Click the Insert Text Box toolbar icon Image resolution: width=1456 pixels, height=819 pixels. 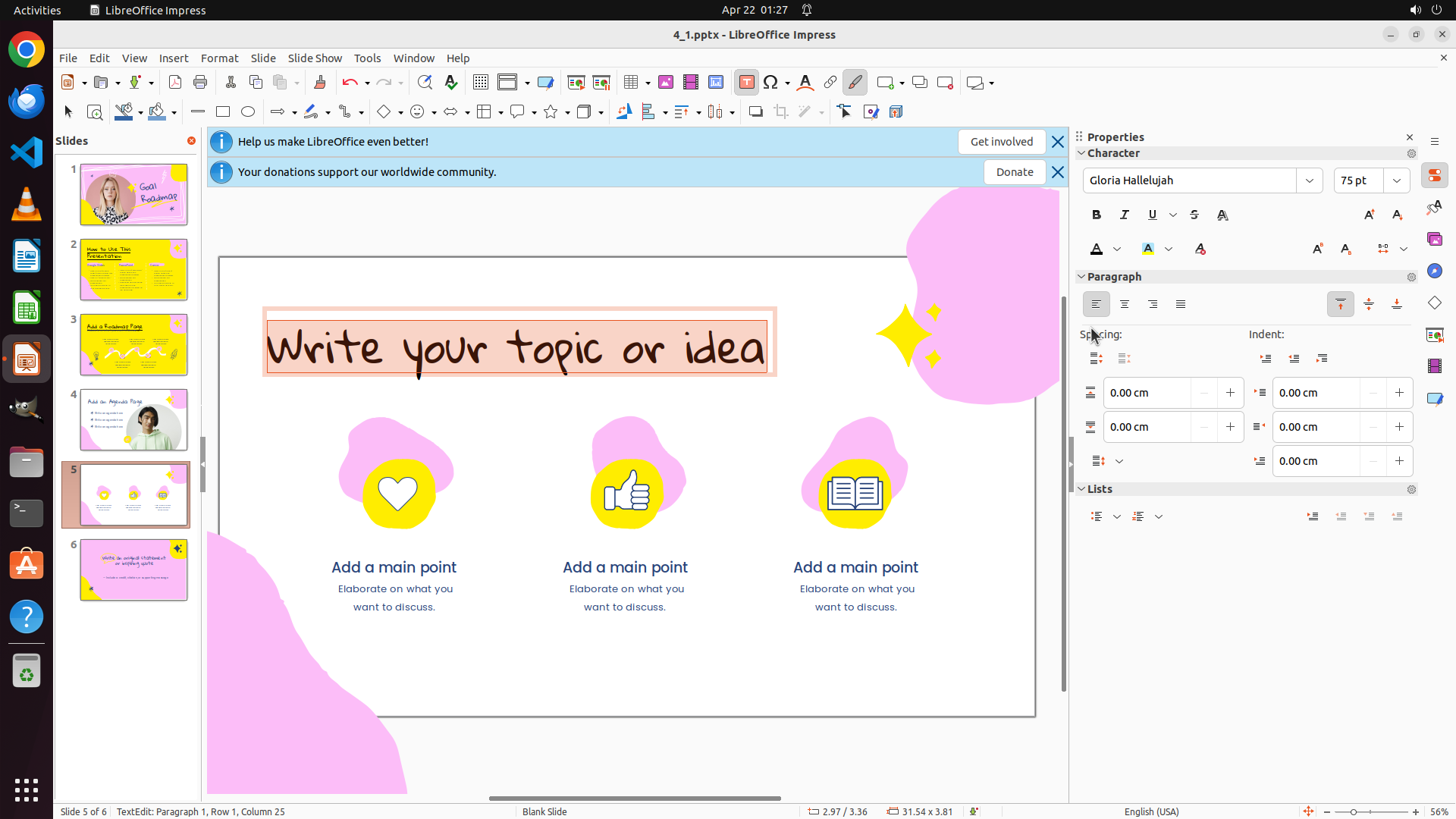pyautogui.click(x=746, y=83)
